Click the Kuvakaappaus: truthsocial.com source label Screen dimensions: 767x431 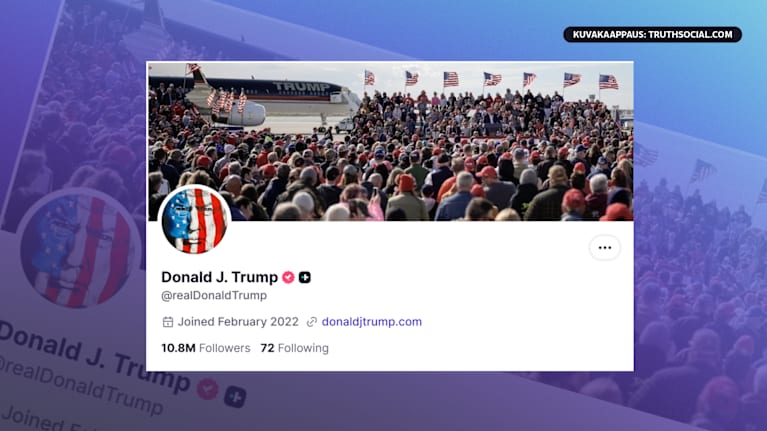(653, 34)
